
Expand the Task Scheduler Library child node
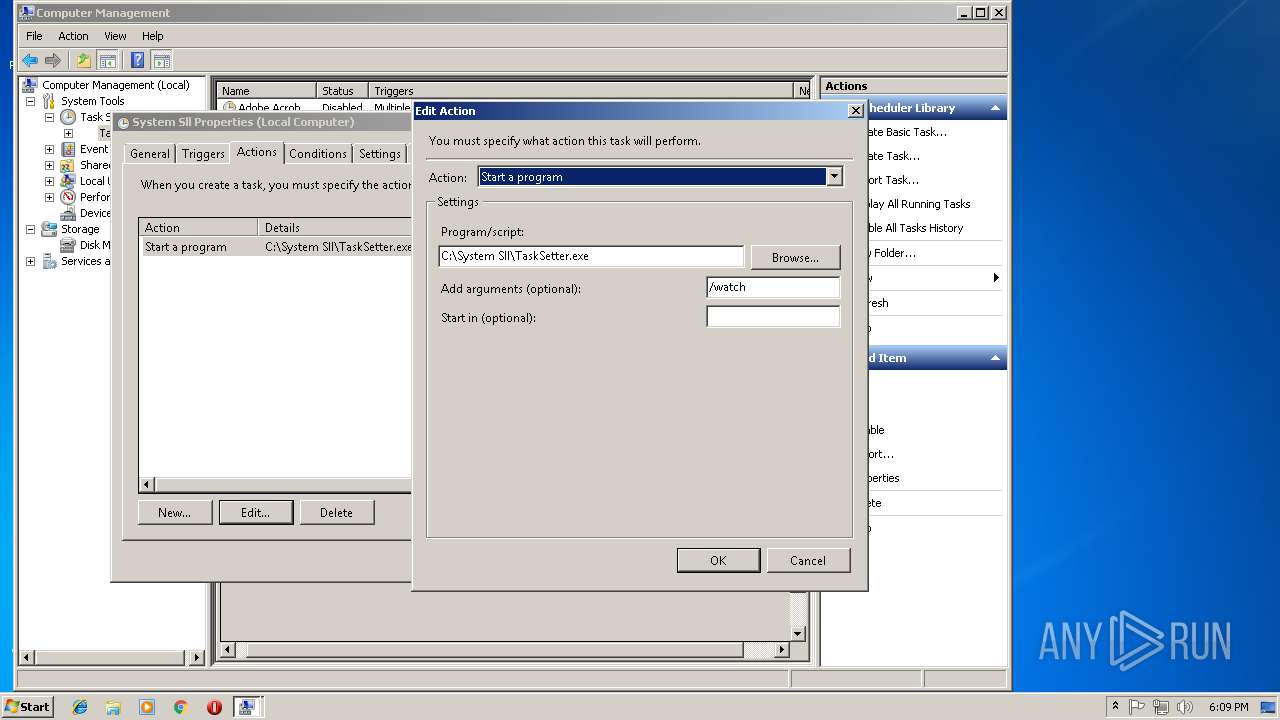[x=68, y=133]
